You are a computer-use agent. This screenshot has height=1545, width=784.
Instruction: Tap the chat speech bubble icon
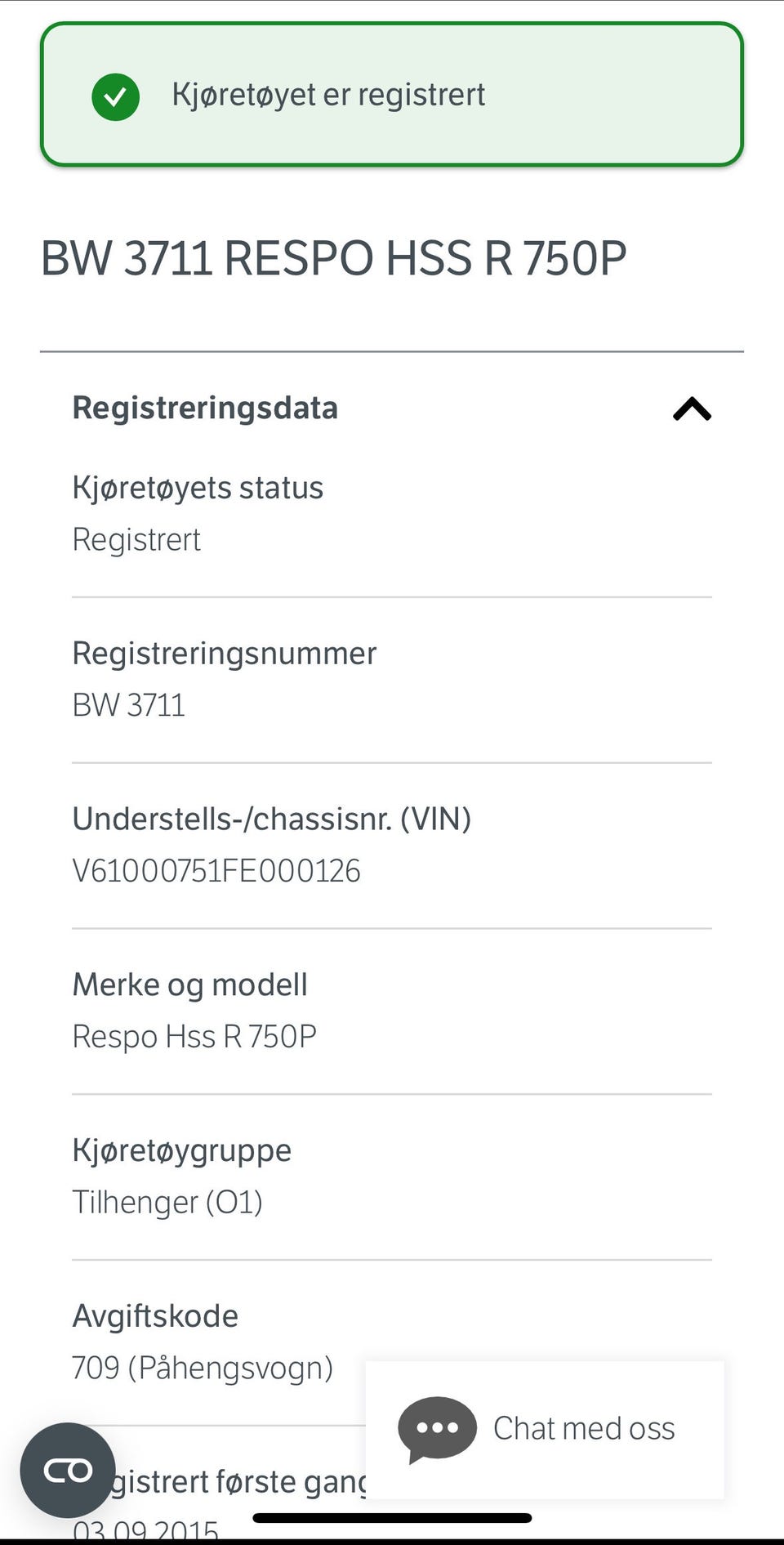coord(437,1430)
